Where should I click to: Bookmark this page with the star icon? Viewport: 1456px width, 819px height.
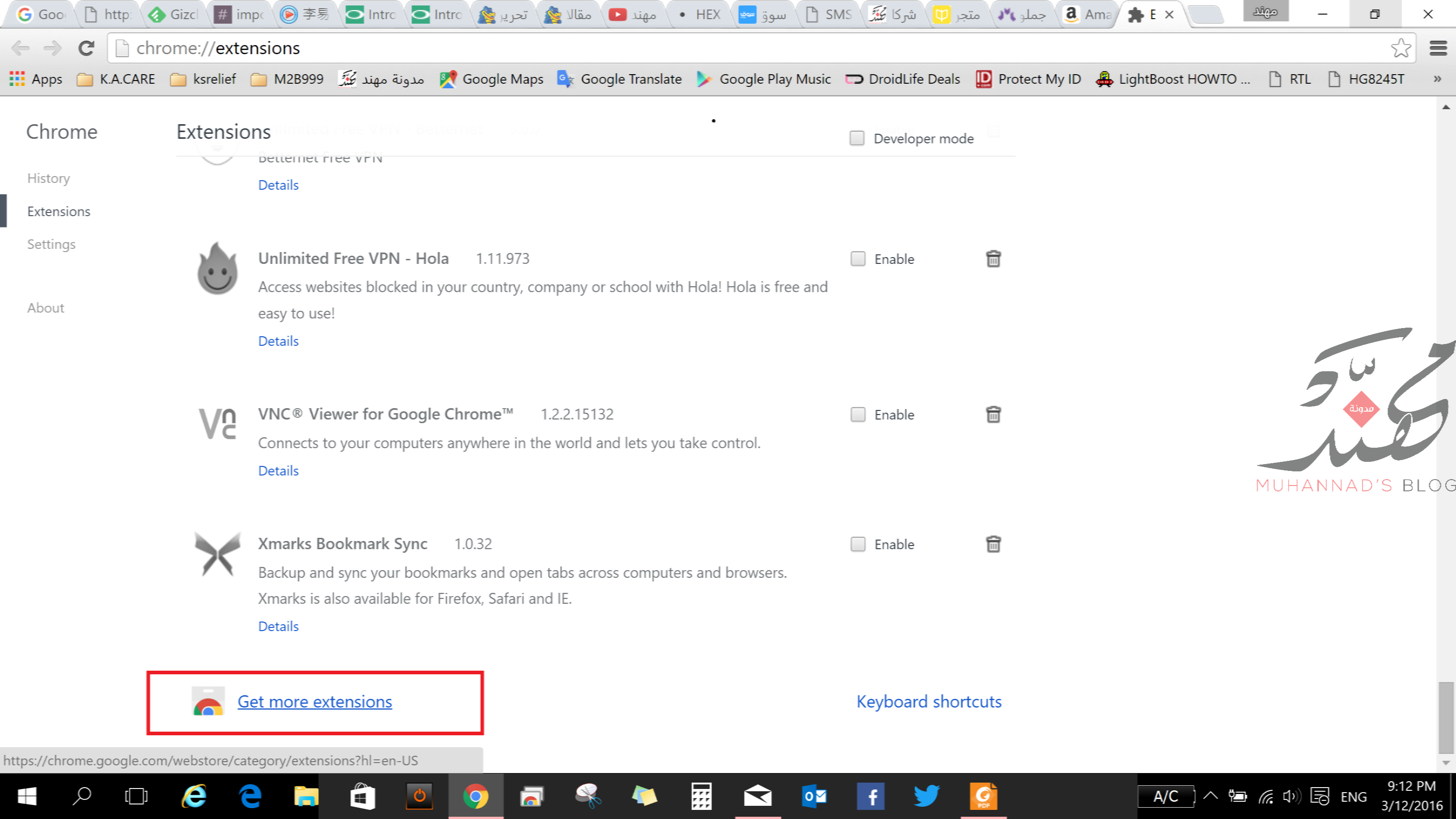[1400, 48]
